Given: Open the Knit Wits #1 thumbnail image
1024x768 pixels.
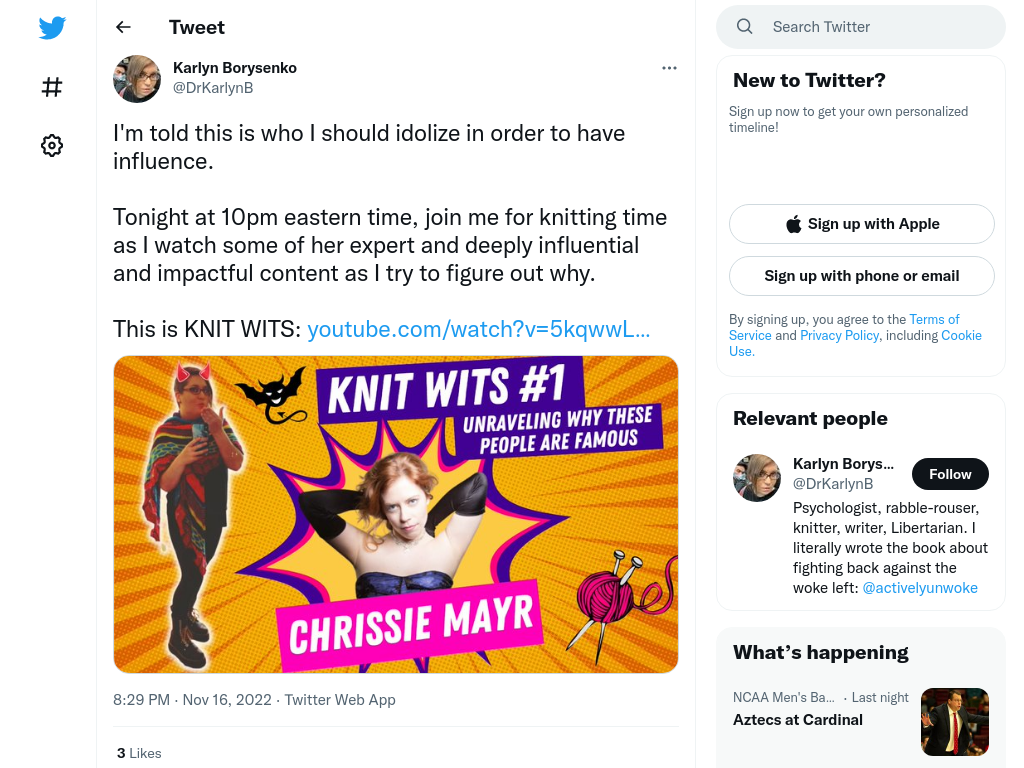Looking at the screenshot, I should tap(396, 514).
